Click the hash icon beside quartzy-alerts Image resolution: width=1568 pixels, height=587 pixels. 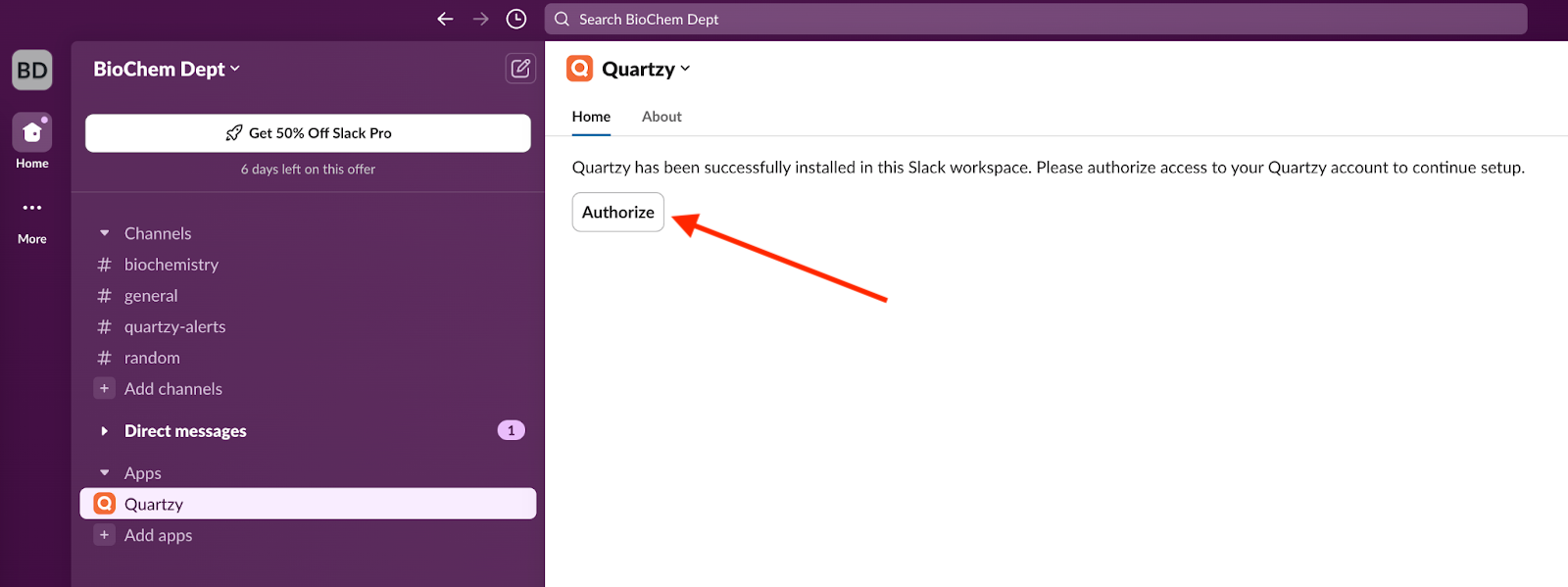click(105, 326)
